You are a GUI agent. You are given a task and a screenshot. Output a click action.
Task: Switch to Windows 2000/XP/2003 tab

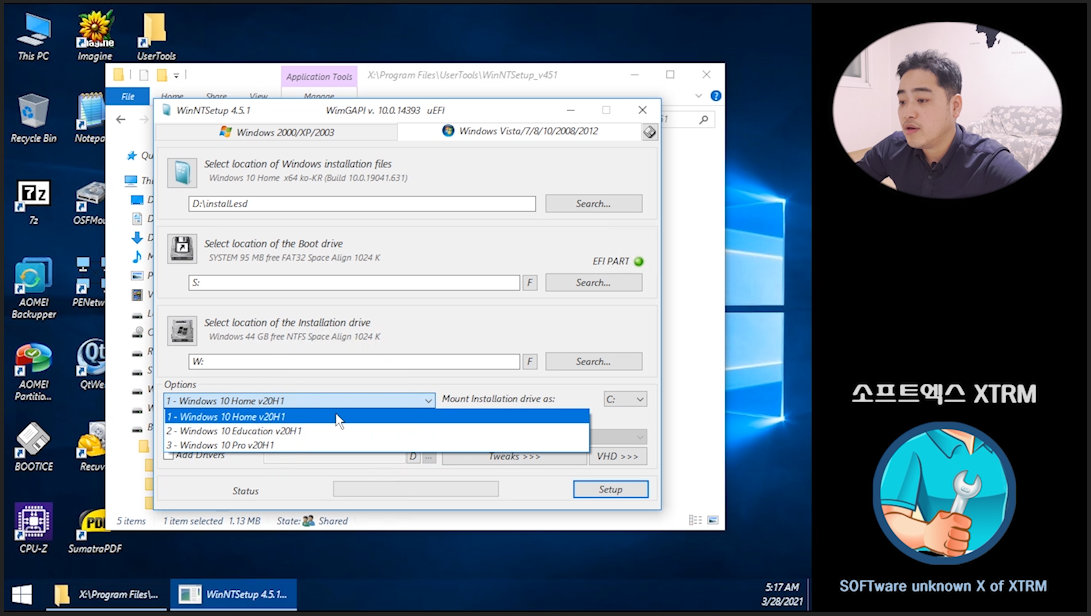point(276,132)
